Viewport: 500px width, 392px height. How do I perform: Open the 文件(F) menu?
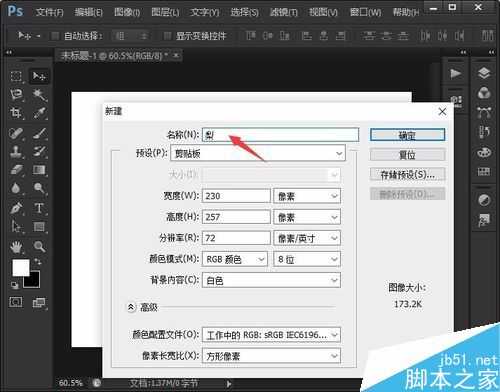coord(50,12)
